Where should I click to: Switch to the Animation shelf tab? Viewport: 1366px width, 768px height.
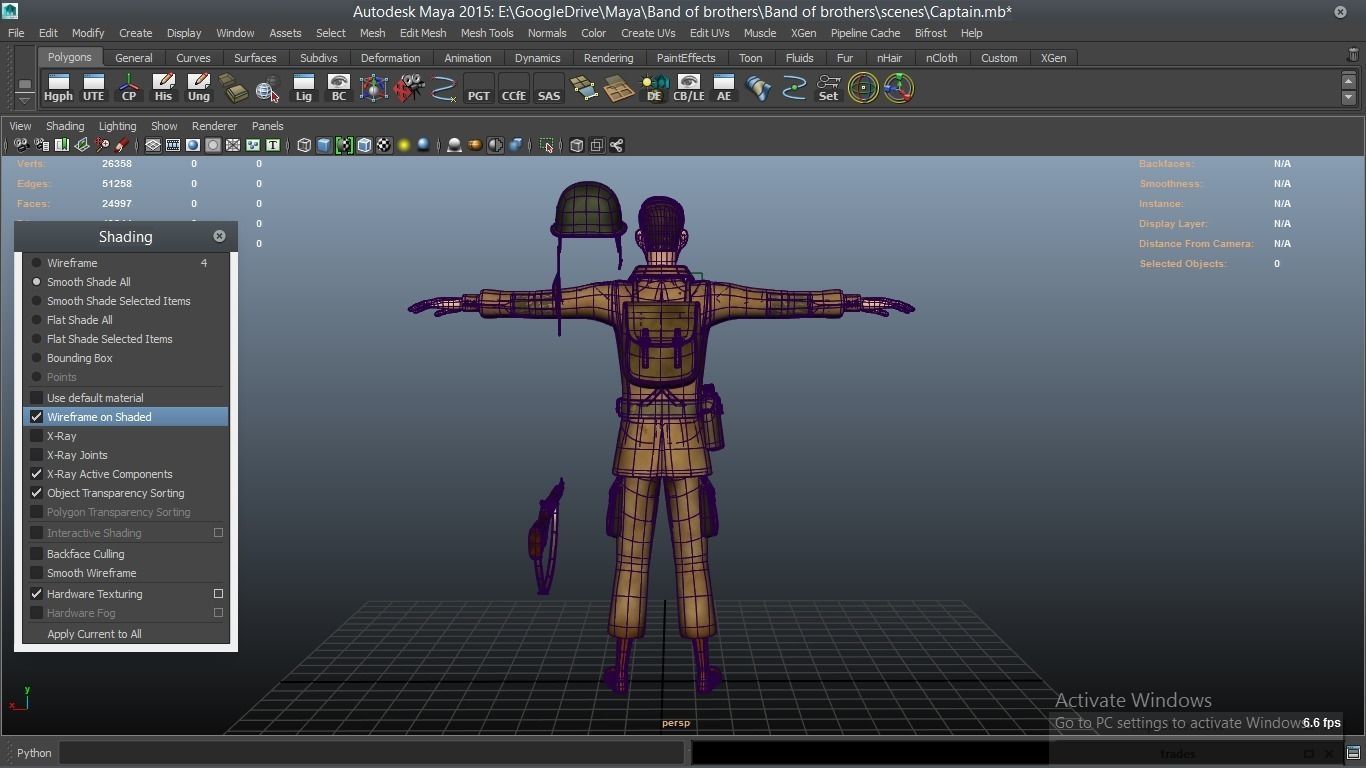pyautogui.click(x=468, y=58)
